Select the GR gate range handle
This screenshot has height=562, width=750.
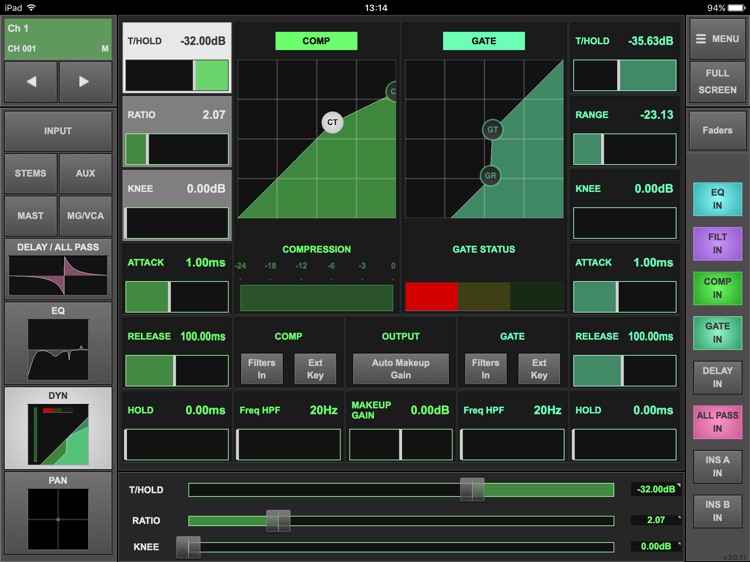point(490,176)
